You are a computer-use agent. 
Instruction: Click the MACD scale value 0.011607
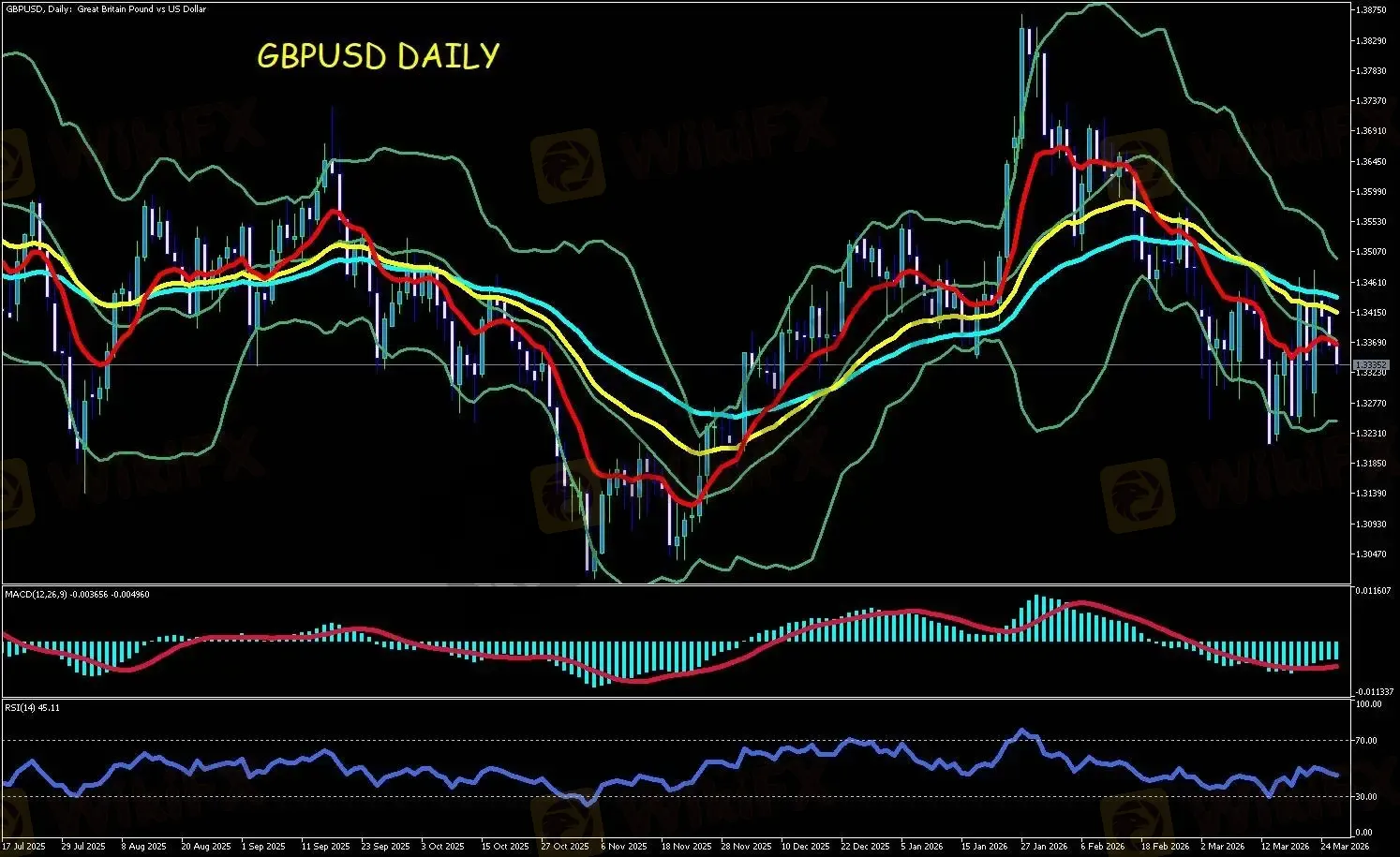[x=1373, y=591]
